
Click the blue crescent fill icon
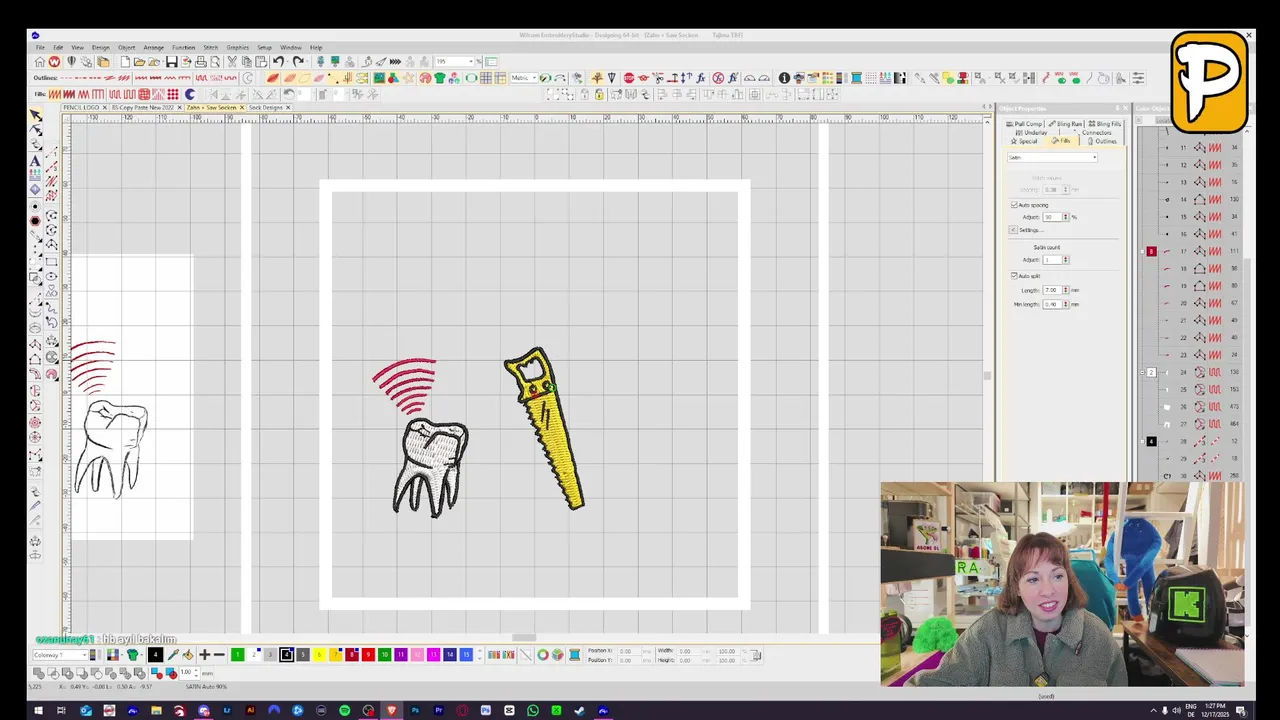click(190, 94)
